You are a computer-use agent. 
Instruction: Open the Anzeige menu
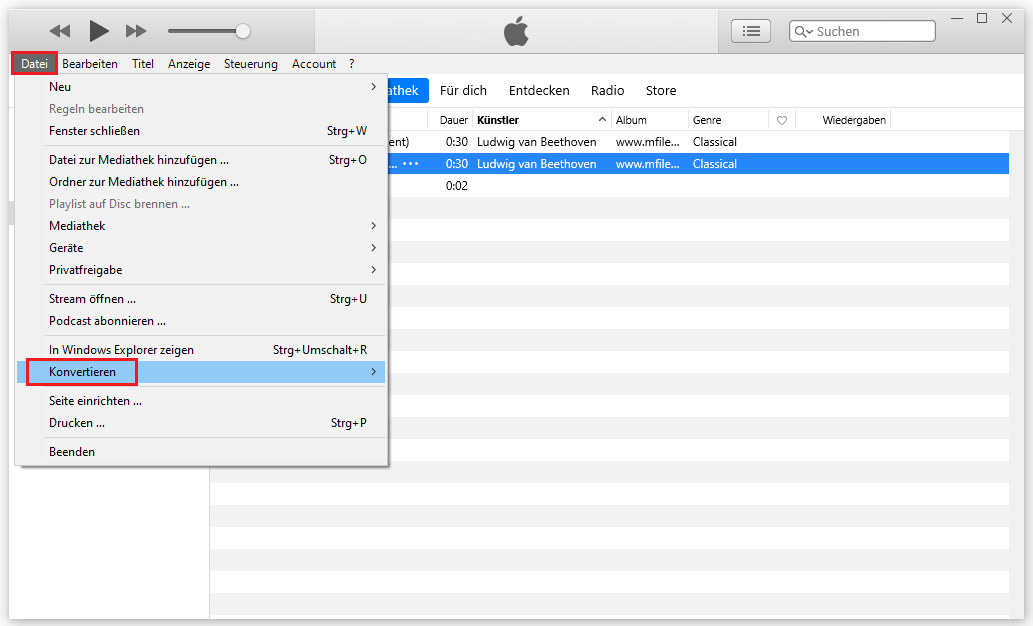189,64
